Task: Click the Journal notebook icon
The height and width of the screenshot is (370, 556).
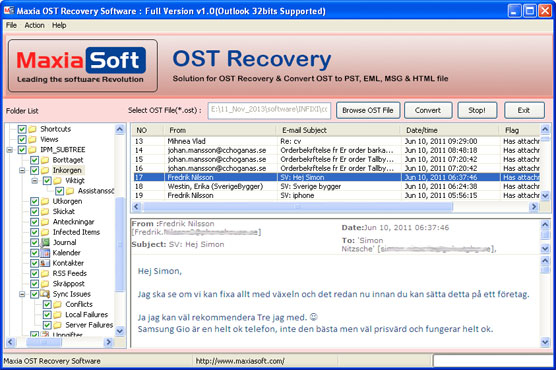Action: [45, 242]
